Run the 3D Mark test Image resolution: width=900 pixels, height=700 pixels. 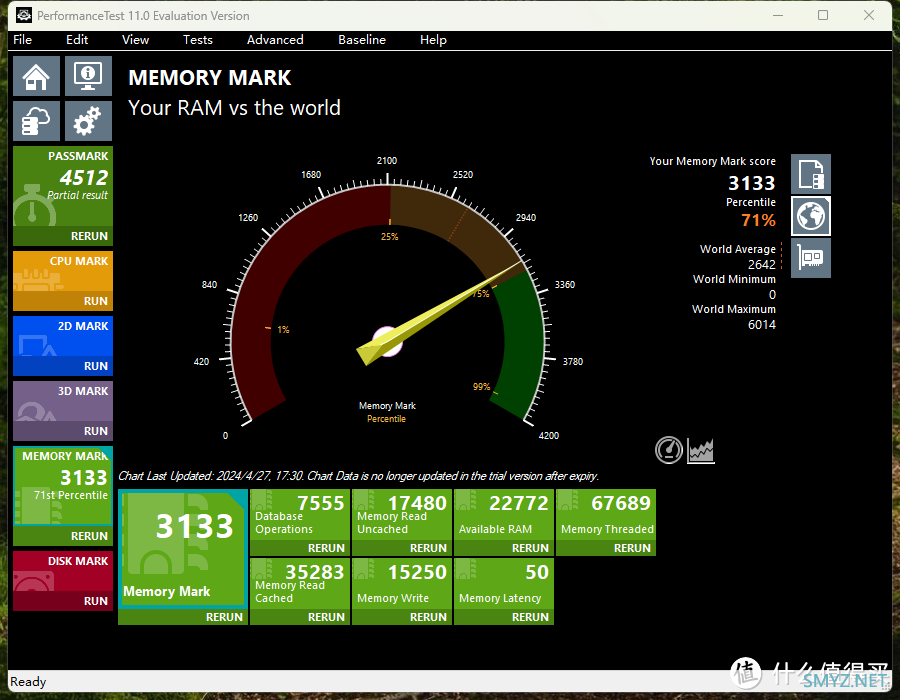tap(63, 430)
